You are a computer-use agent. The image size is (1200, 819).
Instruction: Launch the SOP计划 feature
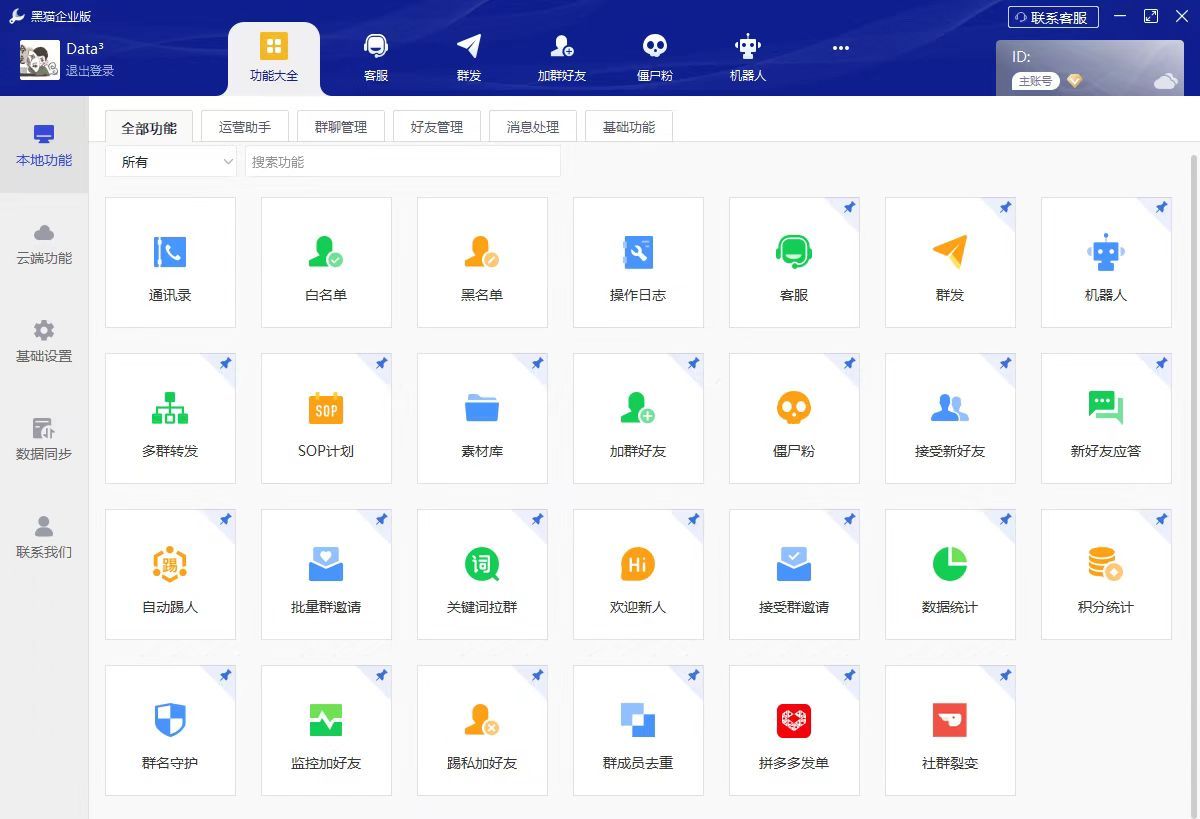(326, 418)
